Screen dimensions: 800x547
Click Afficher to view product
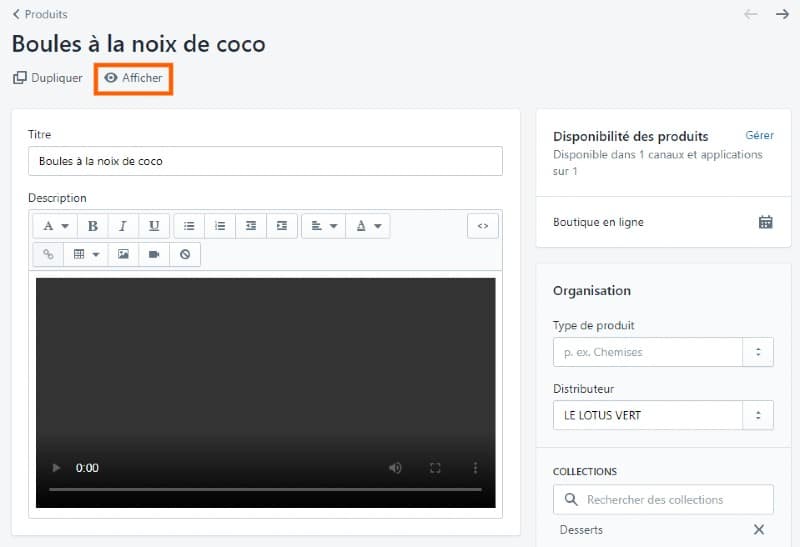click(x=133, y=78)
